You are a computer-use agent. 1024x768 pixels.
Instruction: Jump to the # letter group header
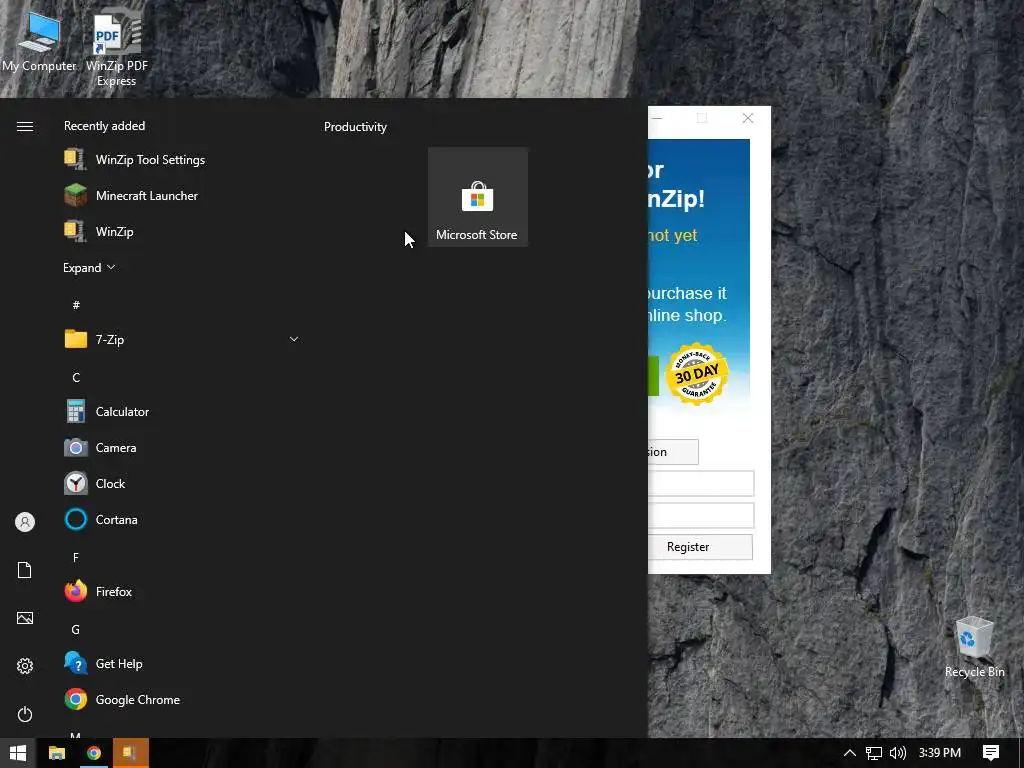click(76, 305)
